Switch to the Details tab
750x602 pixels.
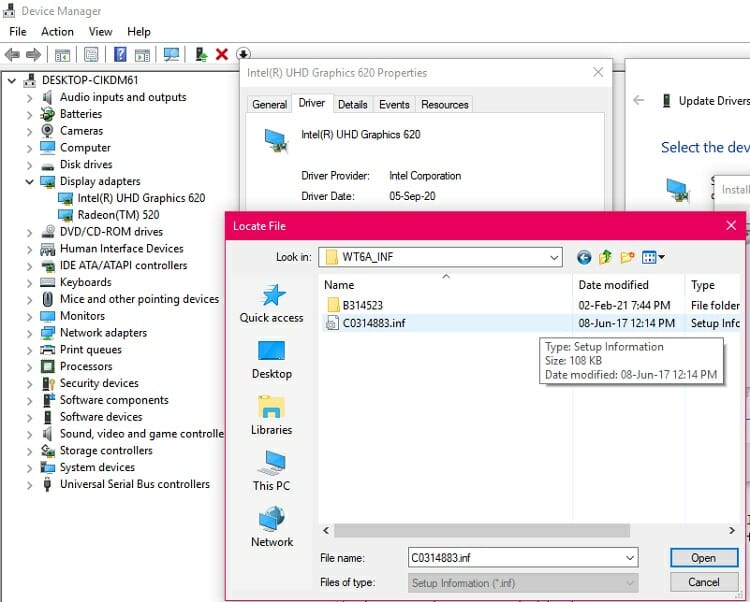[353, 104]
